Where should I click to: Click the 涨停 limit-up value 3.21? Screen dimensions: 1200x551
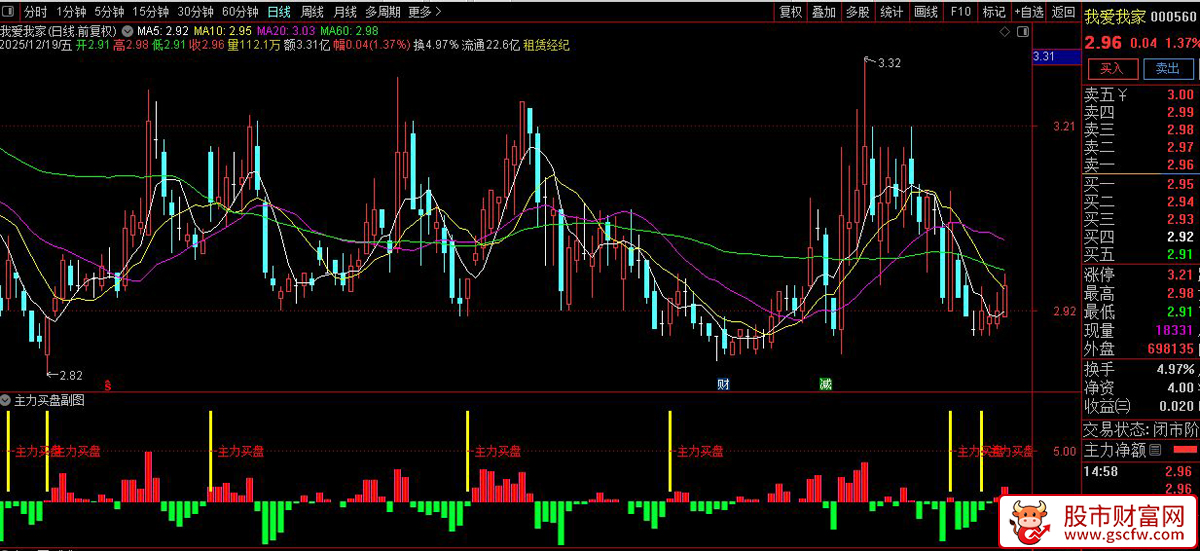[x=1179, y=274]
